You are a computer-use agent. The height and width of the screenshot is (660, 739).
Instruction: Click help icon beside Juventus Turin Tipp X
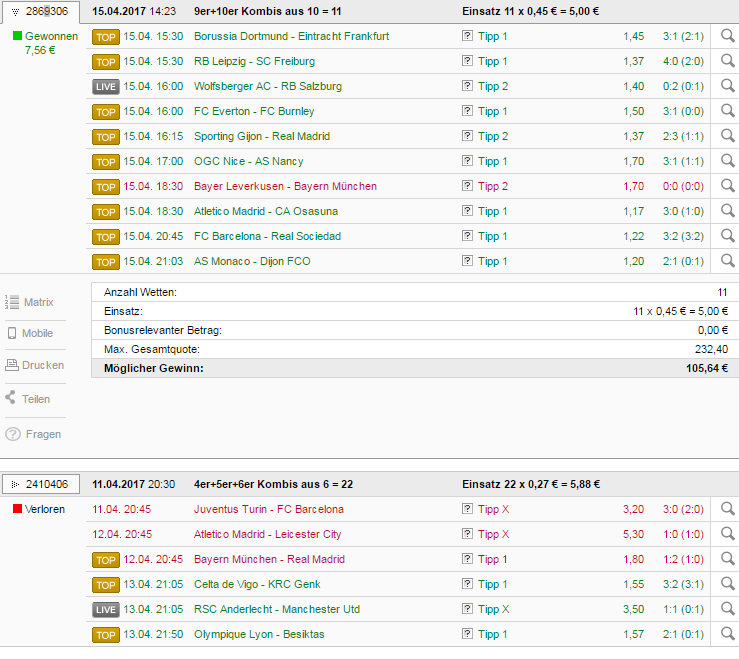pyautogui.click(x=467, y=509)
